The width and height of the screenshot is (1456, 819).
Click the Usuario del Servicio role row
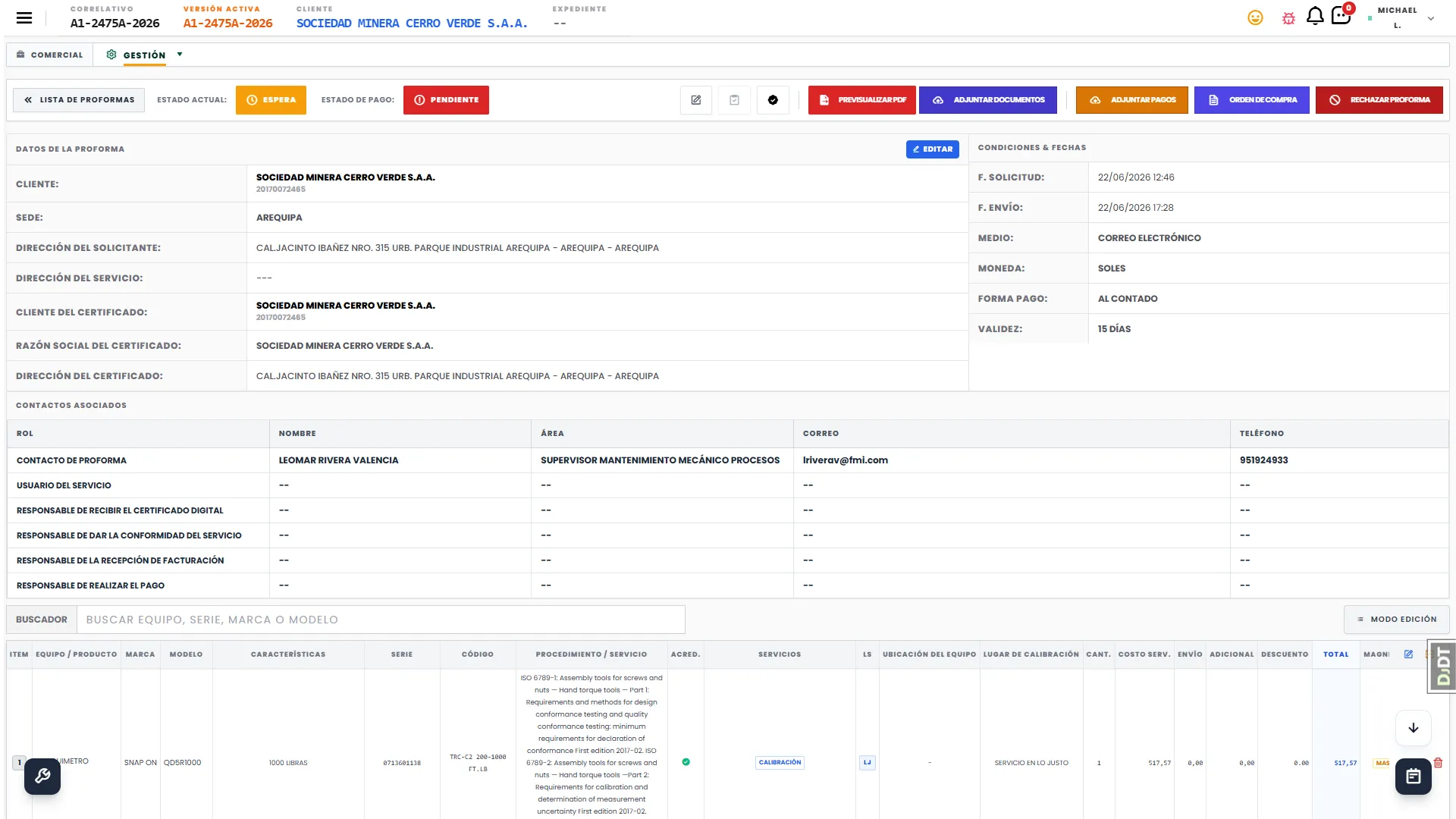click(x=728, y=485)
